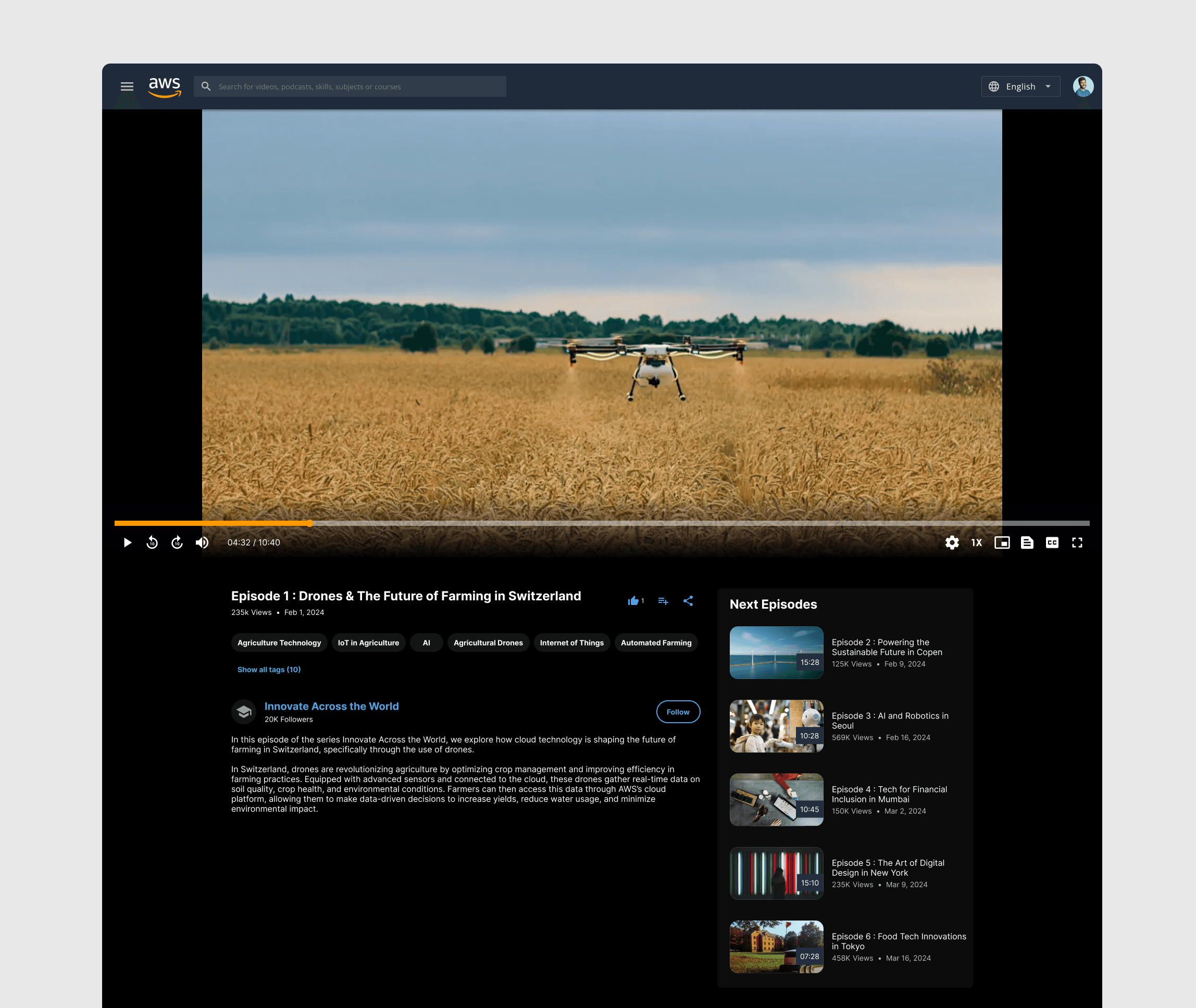Click the 20K Followers text

tap(289, 720)
